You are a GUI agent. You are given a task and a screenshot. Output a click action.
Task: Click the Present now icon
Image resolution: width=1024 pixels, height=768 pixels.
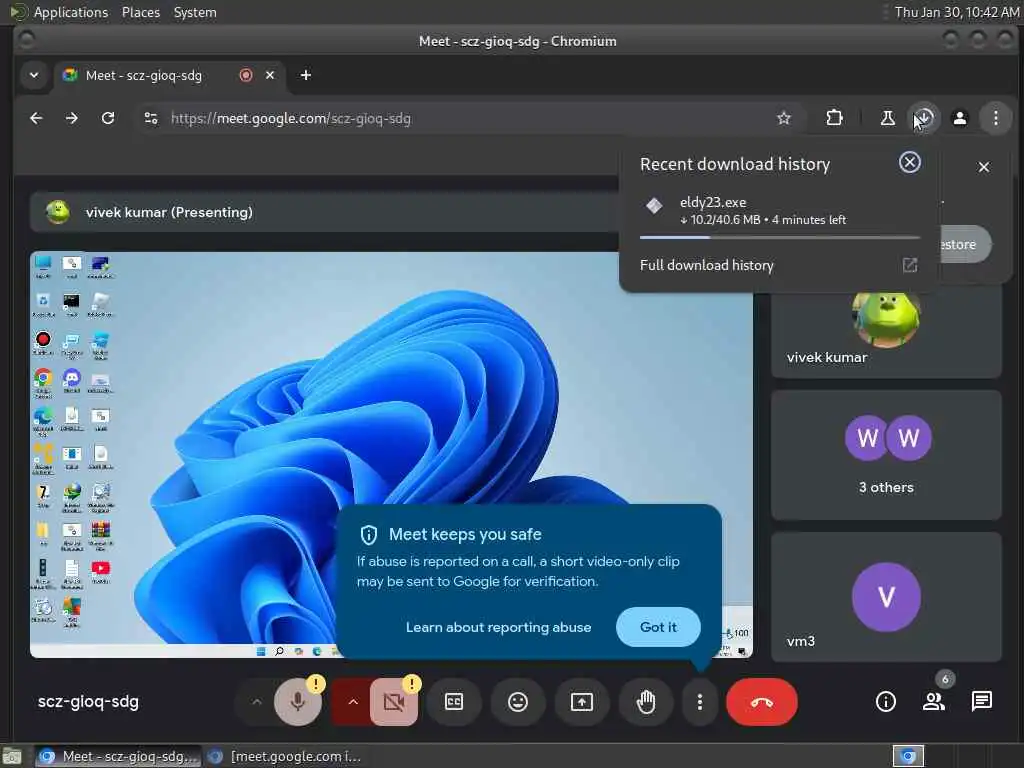[x=582, y=702]
